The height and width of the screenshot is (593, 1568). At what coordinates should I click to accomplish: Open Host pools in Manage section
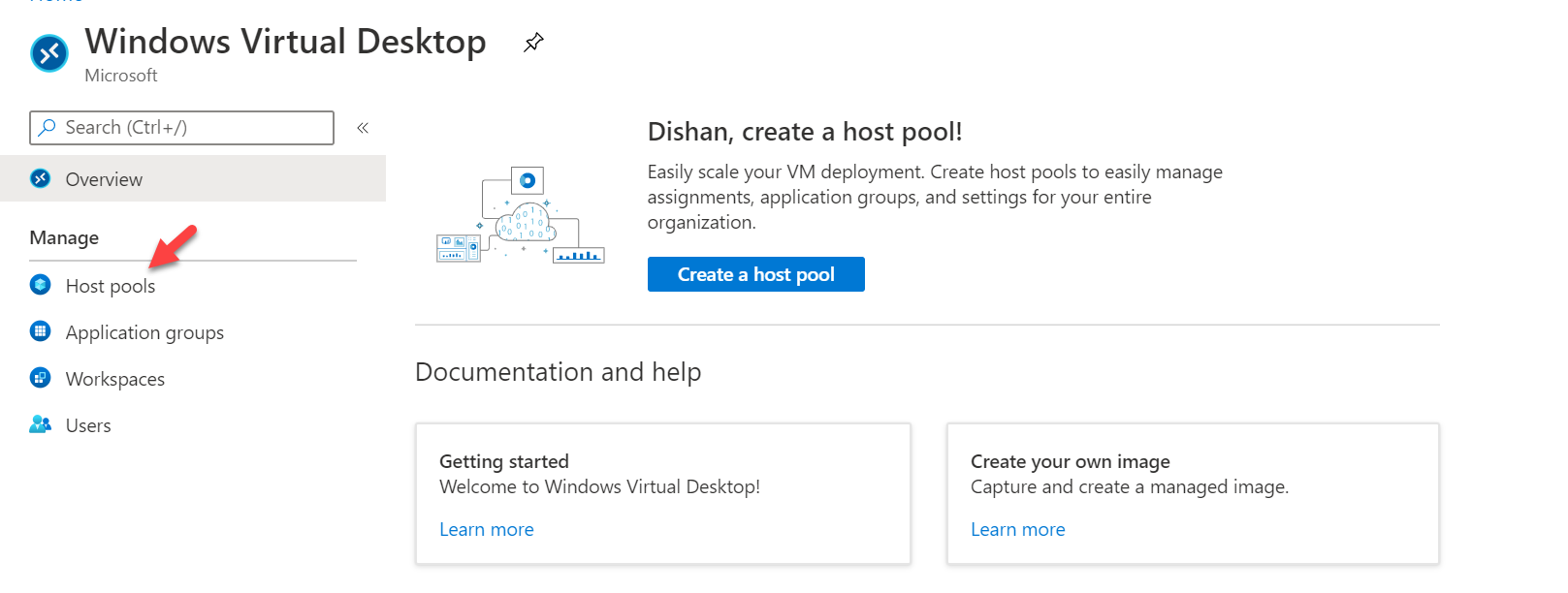point(111,286)
